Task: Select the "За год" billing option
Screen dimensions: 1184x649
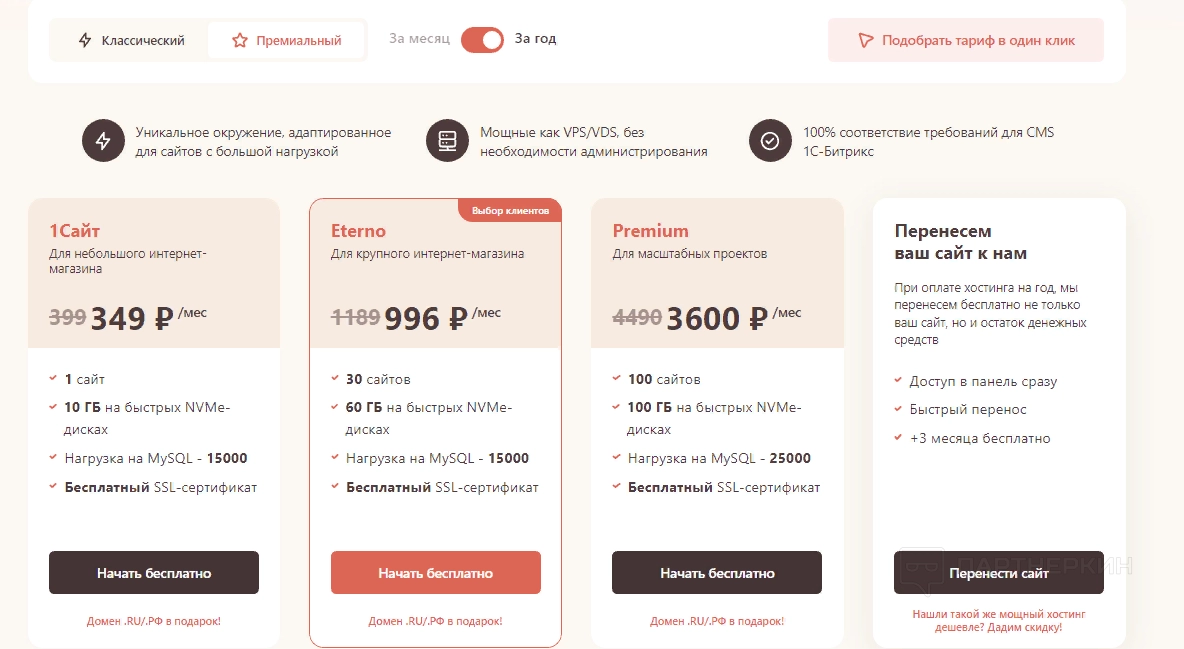Action: (536, 40)
